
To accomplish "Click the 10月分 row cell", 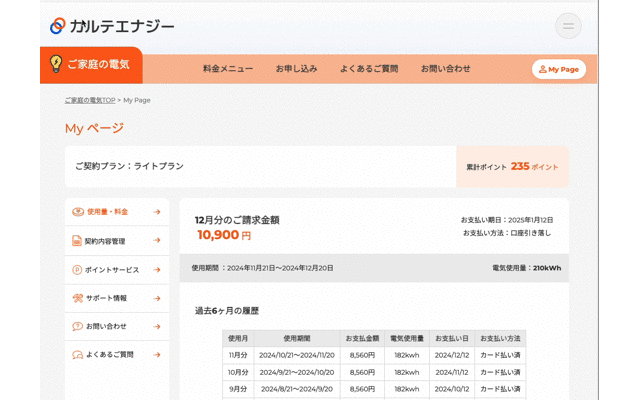I will 238,372.
